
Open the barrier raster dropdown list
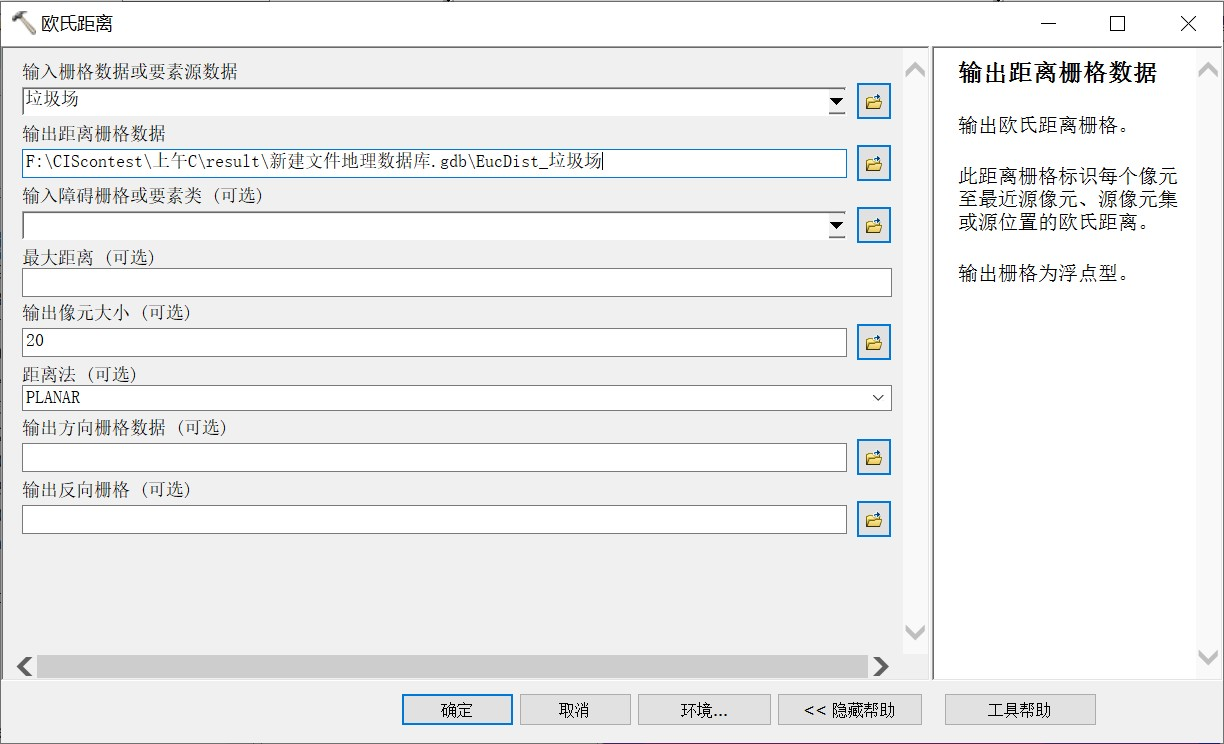click(836, 224)
